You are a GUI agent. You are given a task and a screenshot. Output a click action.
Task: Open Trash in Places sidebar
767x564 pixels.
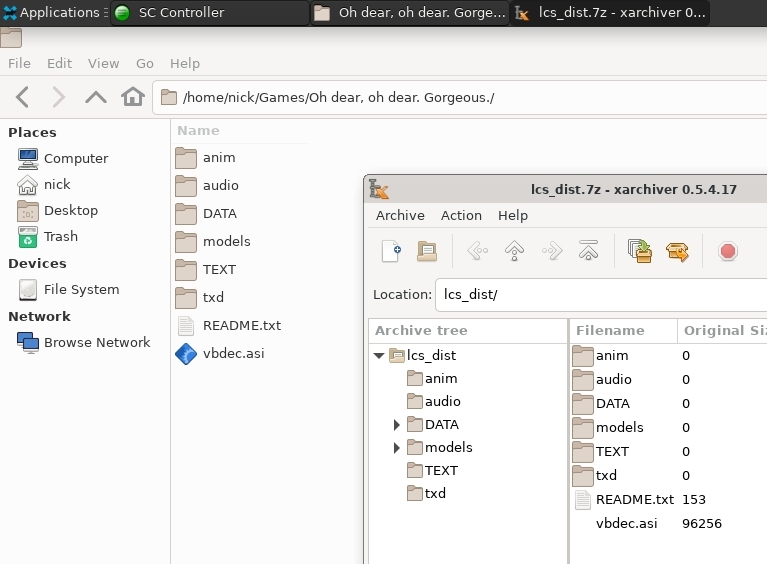pyautogui.click(x=47, y=237)
